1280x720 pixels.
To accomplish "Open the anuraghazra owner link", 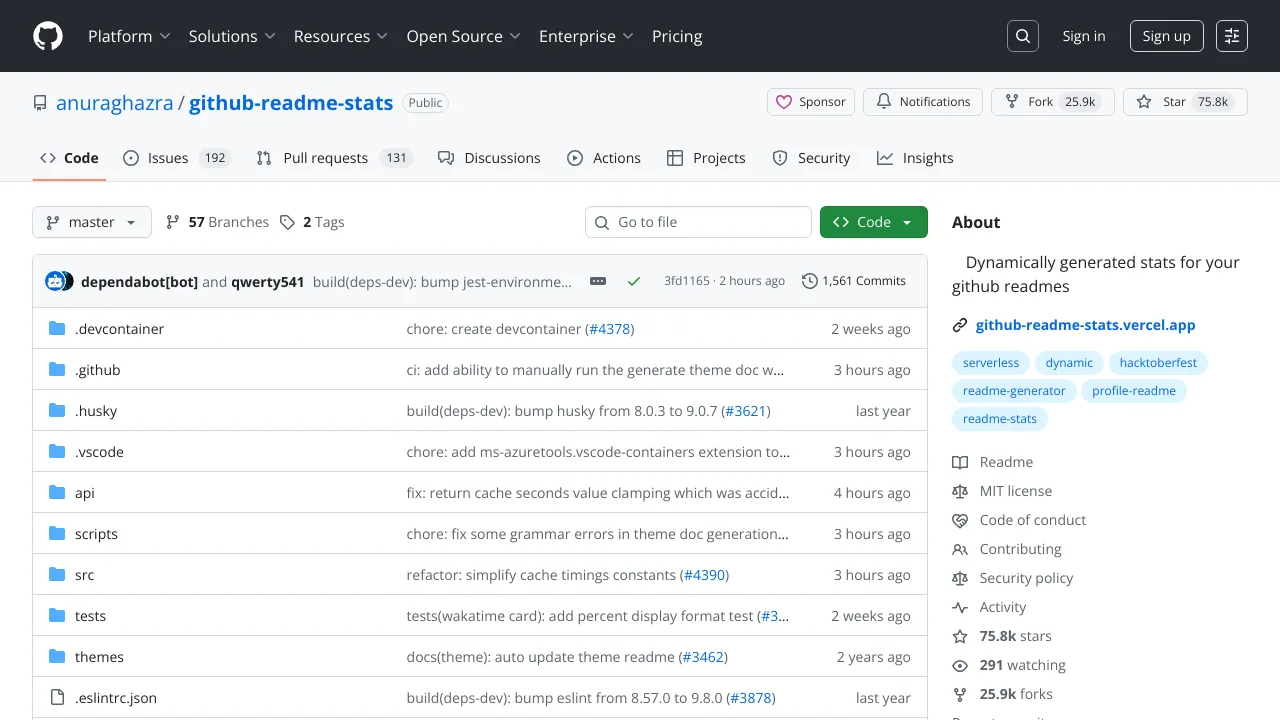I will tap(114, 103).
